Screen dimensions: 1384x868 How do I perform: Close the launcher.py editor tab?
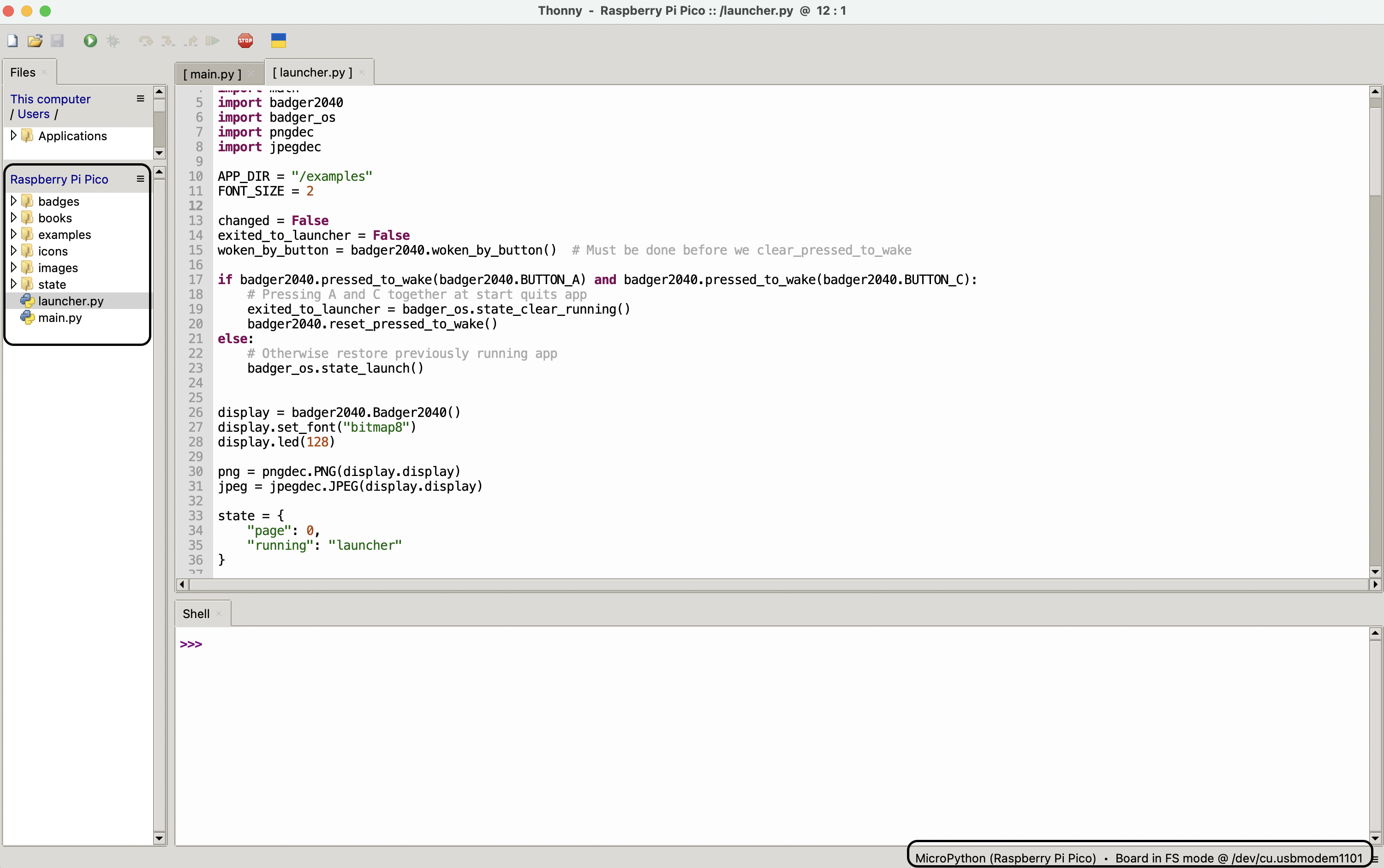tap(362, 72)
